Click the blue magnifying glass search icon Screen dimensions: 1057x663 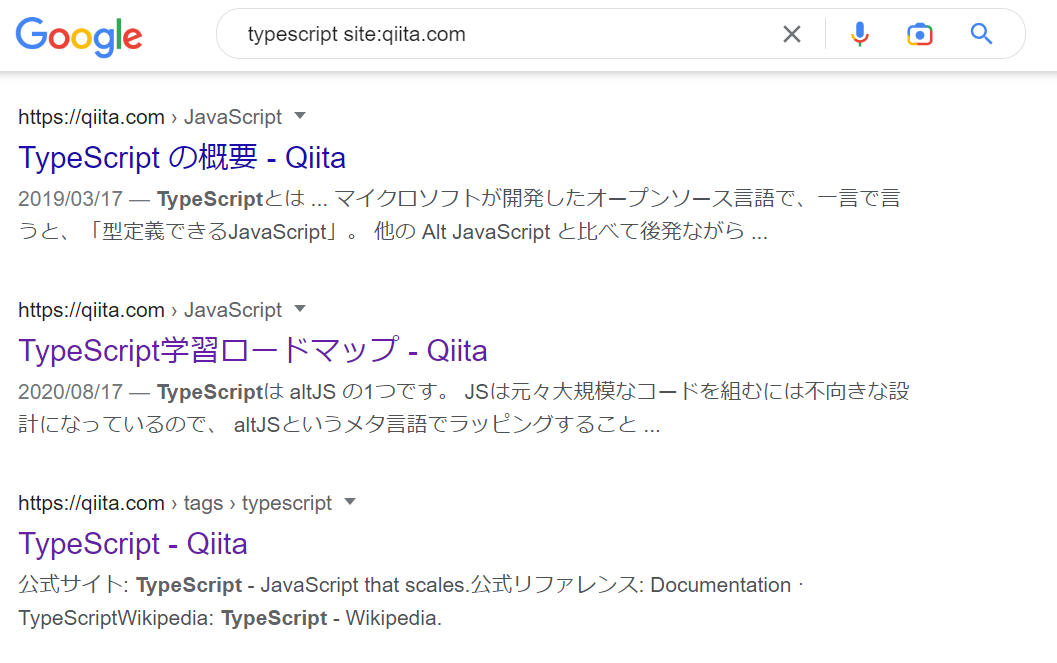coord(981,33)
